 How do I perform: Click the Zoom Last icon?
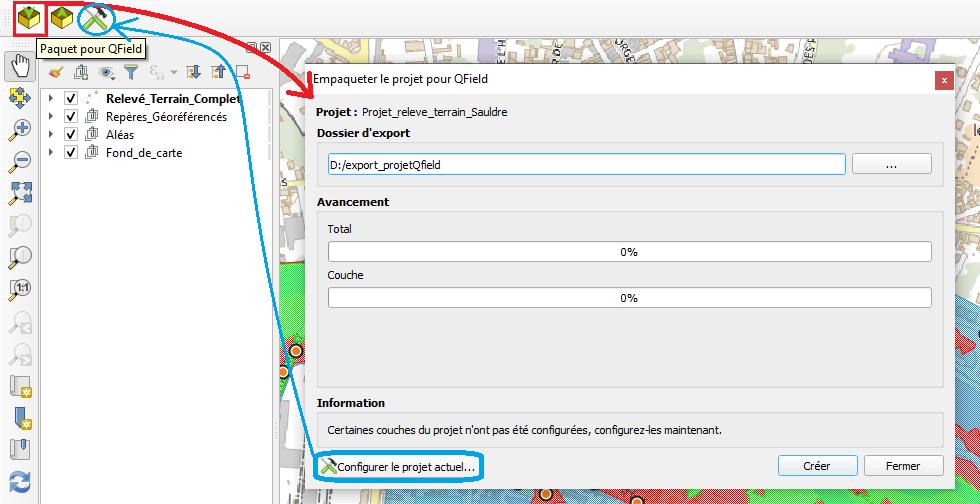(20, 321)
